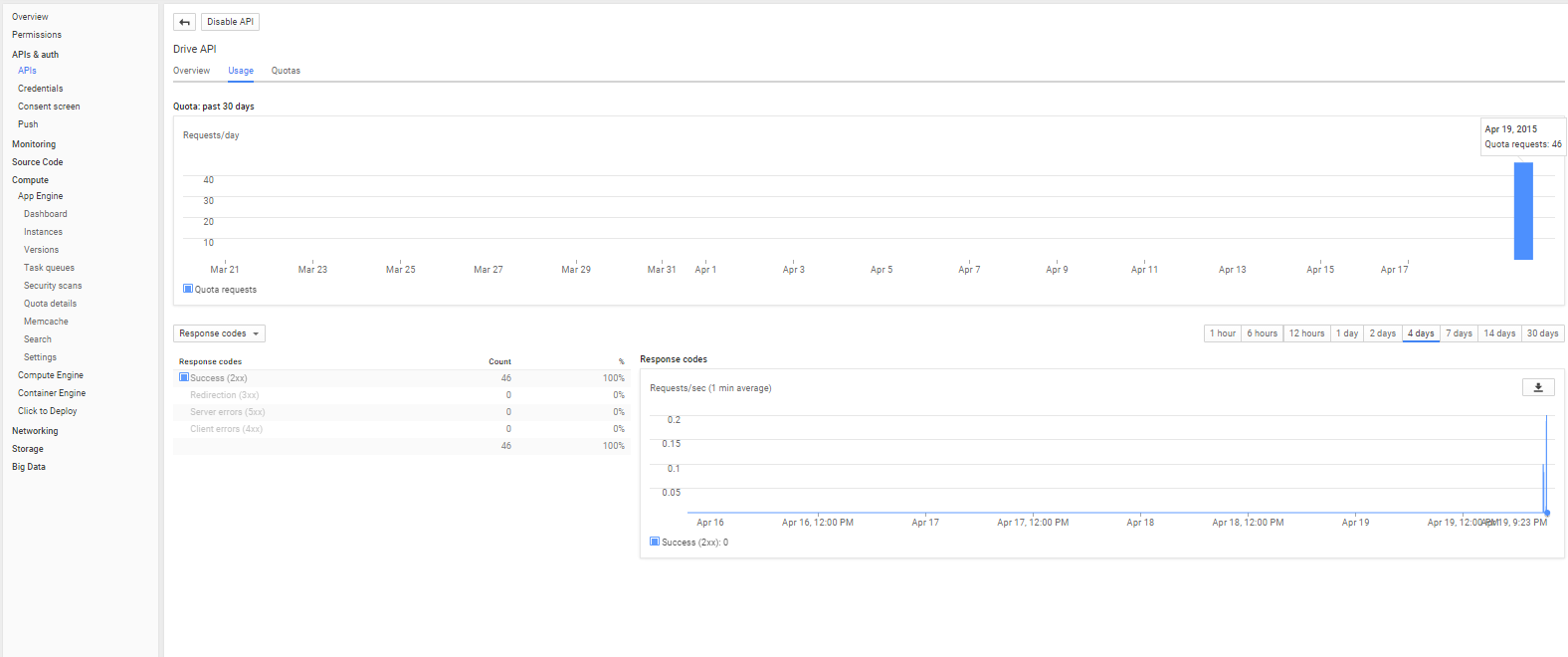Image resolution: width=1568 pixels, height=657 pixels.
Task: Switch to the Overview tab of Drive API
Action: (191, 71)
